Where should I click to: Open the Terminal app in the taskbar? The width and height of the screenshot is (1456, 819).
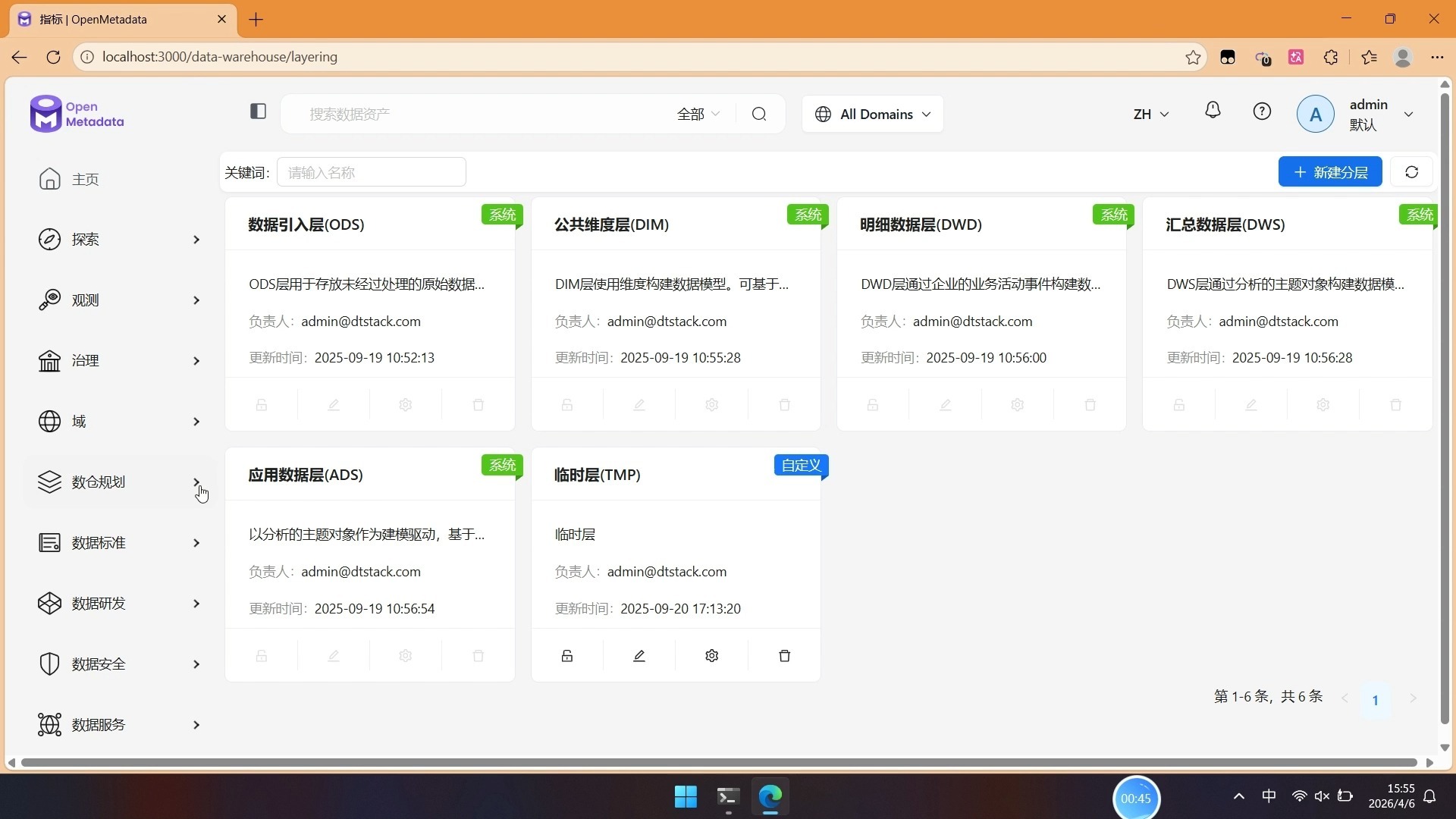[728, 797]
